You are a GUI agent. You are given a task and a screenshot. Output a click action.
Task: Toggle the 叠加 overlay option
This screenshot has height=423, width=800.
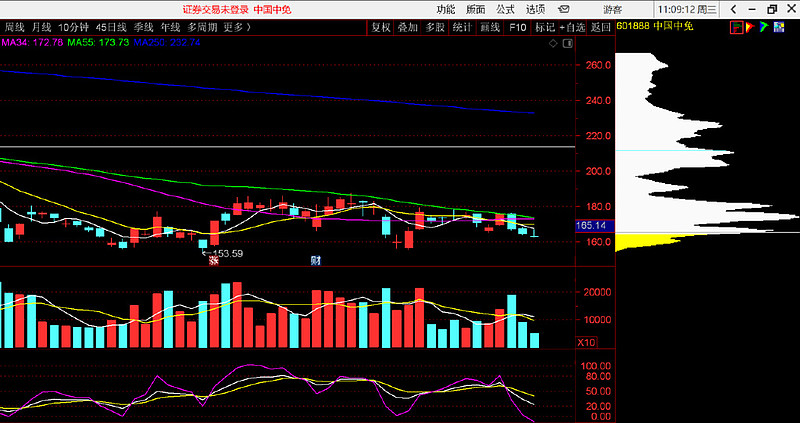[407, 27]
